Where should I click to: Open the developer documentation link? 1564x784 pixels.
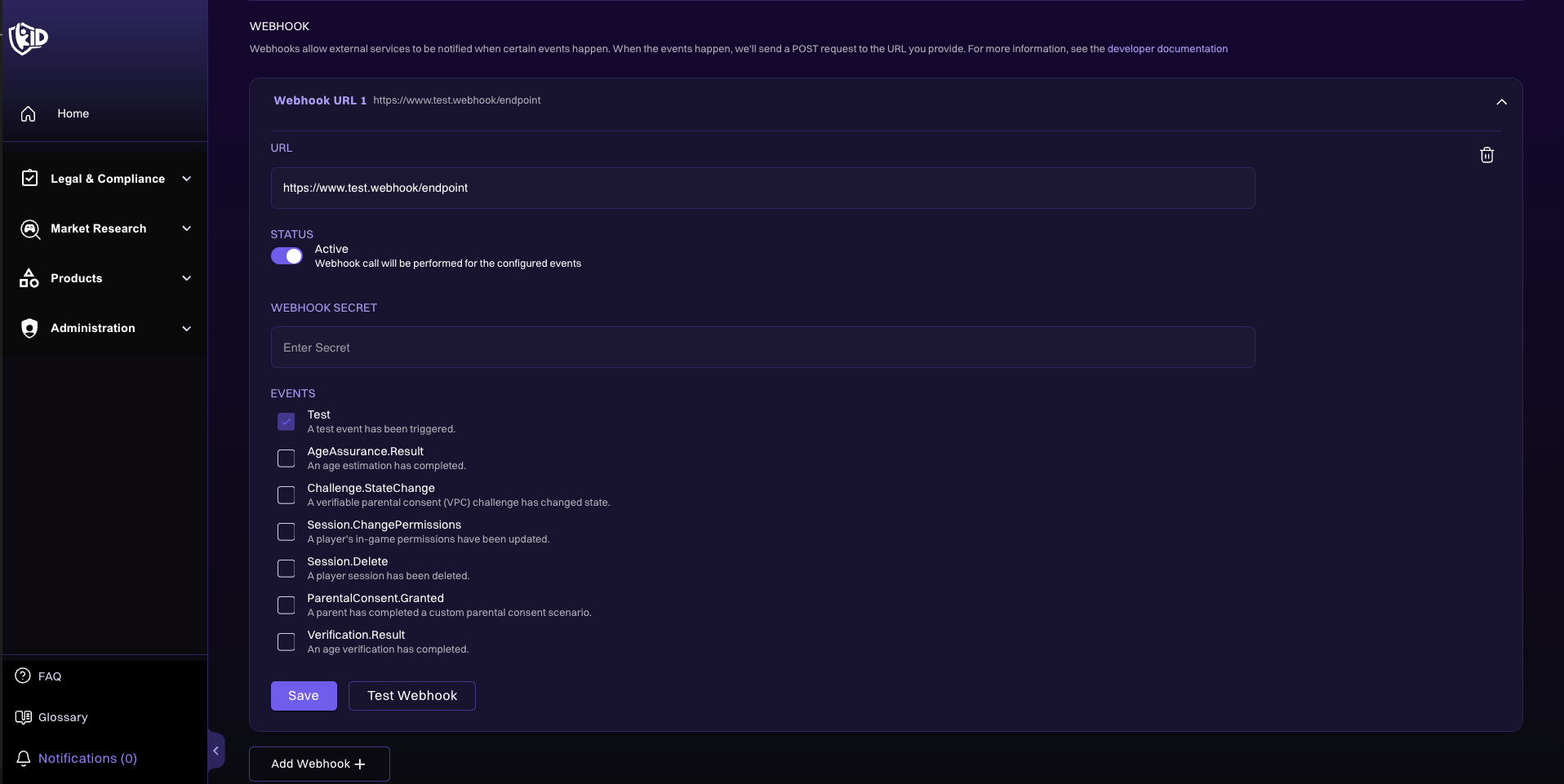(1166, 49)
